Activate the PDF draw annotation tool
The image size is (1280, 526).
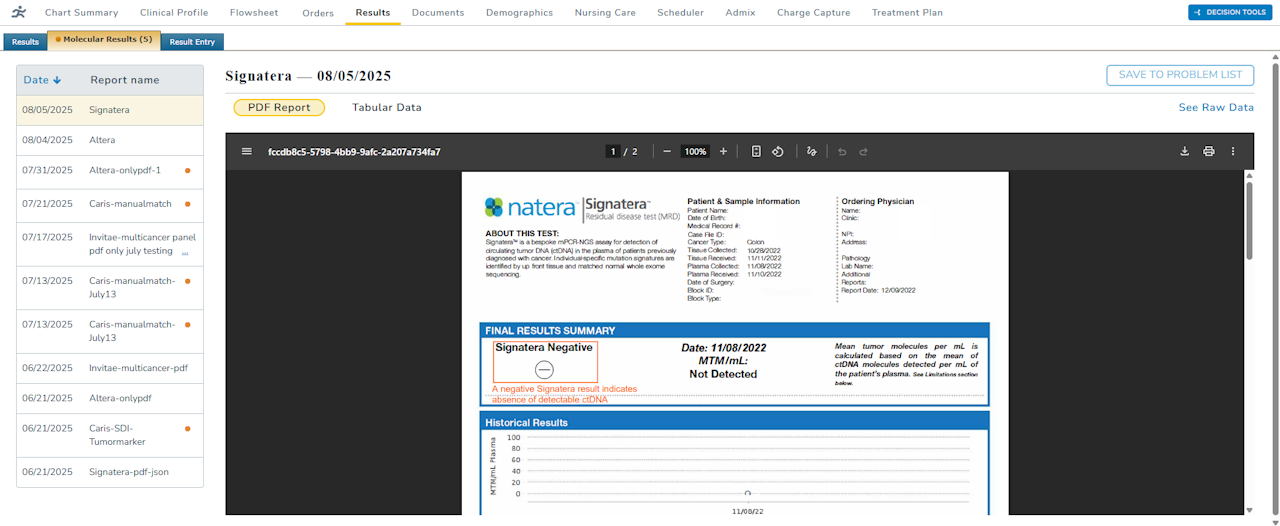pos(811,152)
